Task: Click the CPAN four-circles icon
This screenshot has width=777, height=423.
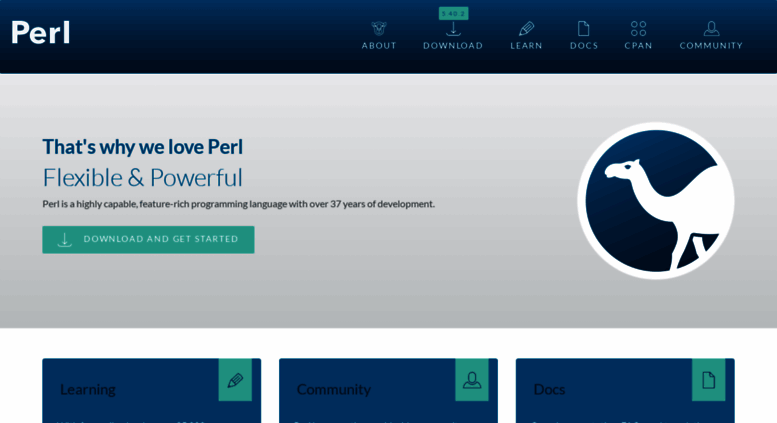Action: coord(638,28)
